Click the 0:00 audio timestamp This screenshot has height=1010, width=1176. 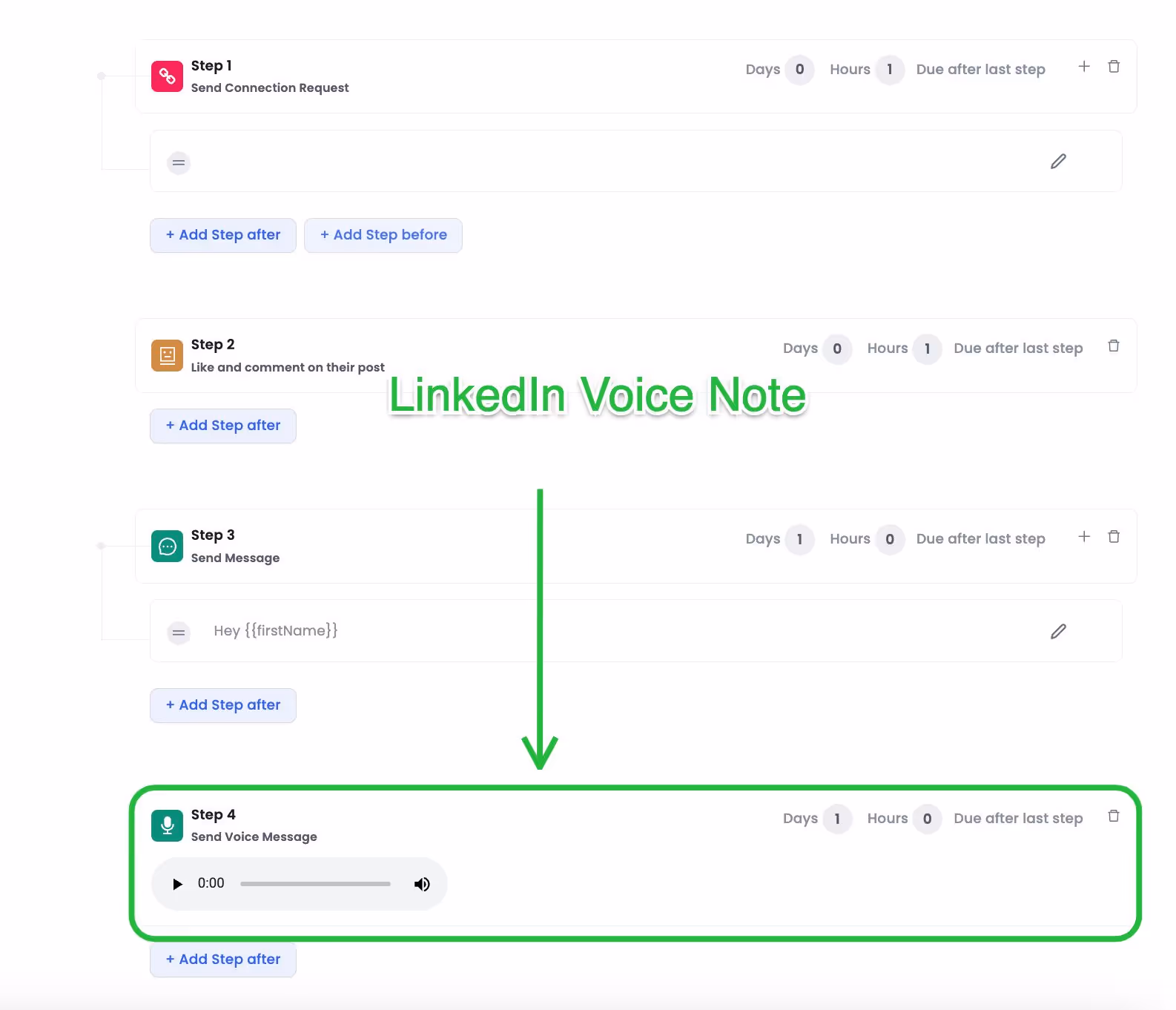coord(211,883)
